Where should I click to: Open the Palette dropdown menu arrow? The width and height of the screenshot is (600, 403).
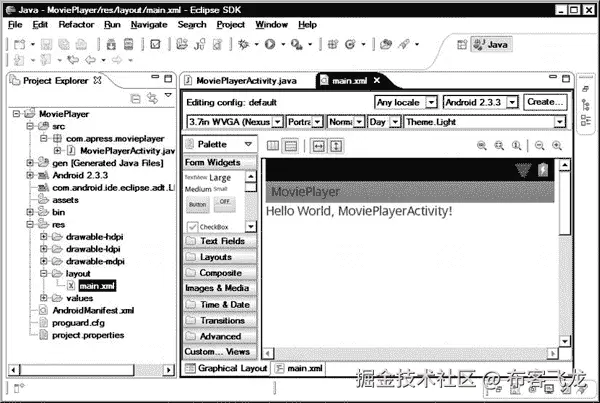[248, 144]
